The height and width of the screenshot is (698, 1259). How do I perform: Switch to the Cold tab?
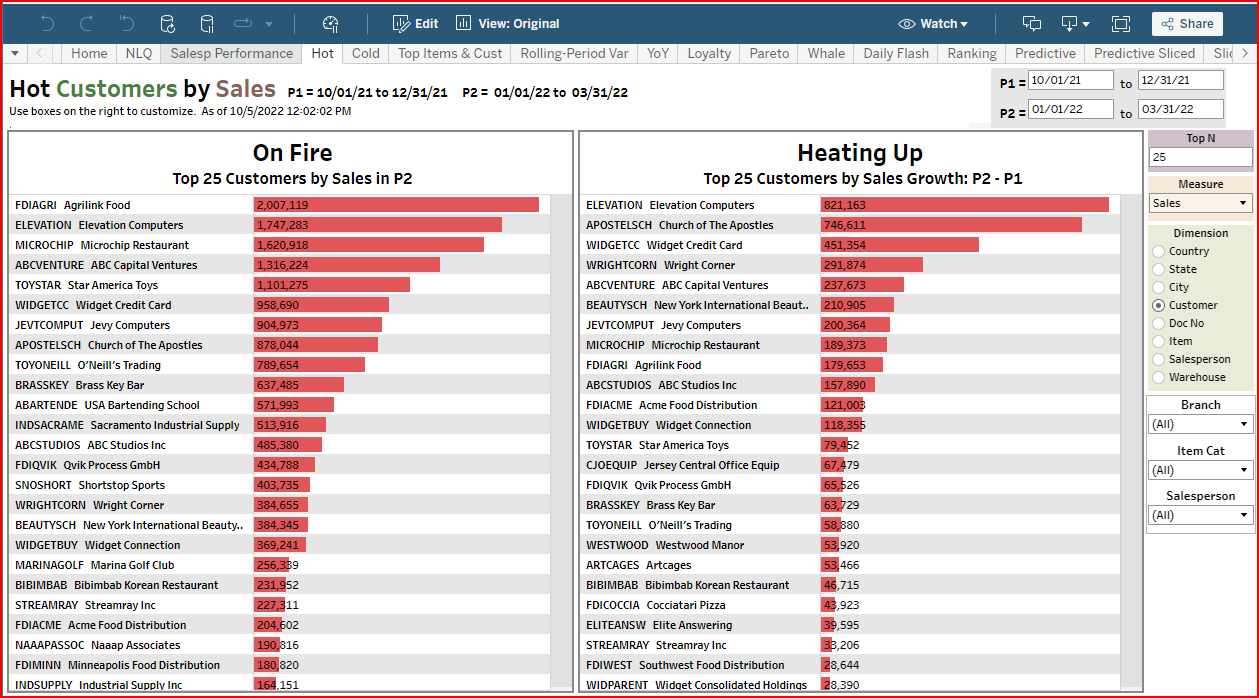pyautogui.click(x=366, y=54)
